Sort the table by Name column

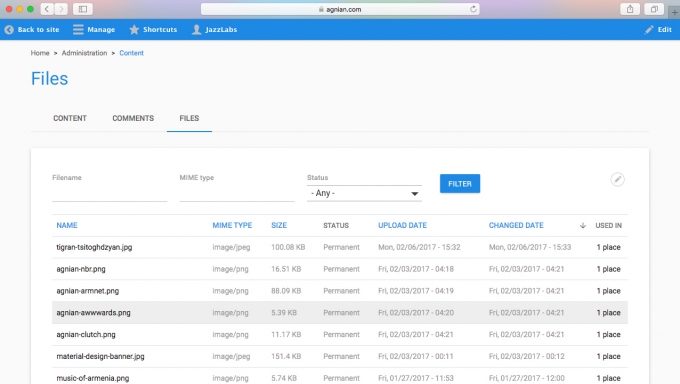pyautogui.click(x=67, y=225)
